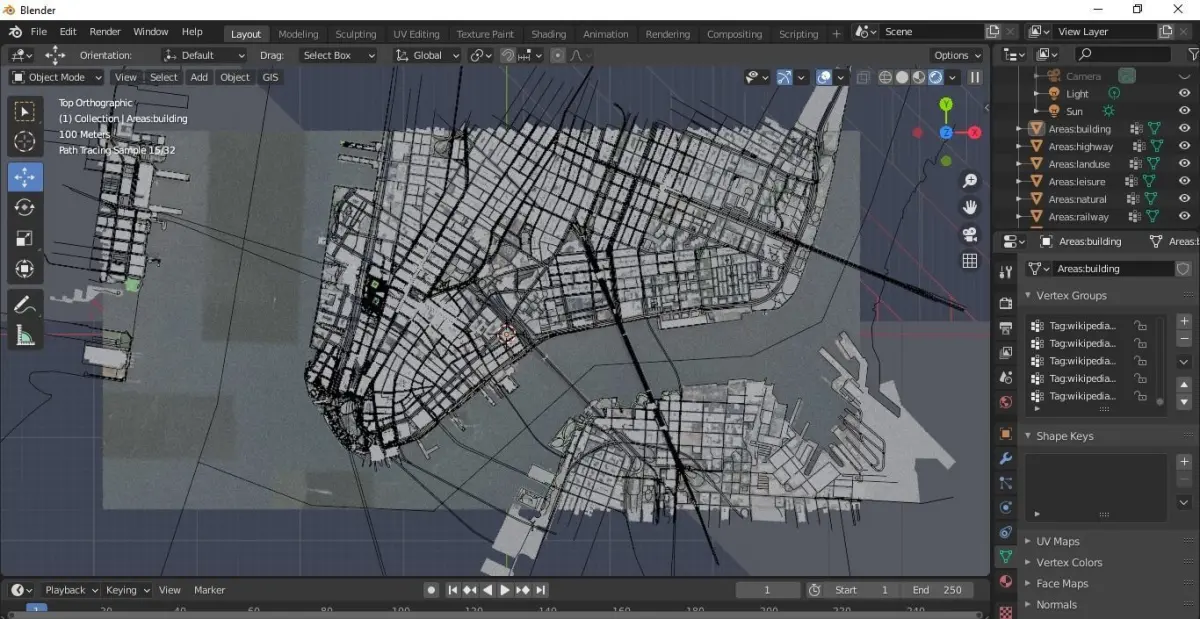Select the Annotate tool
1200x619 pixels.
tap(25, 304)
